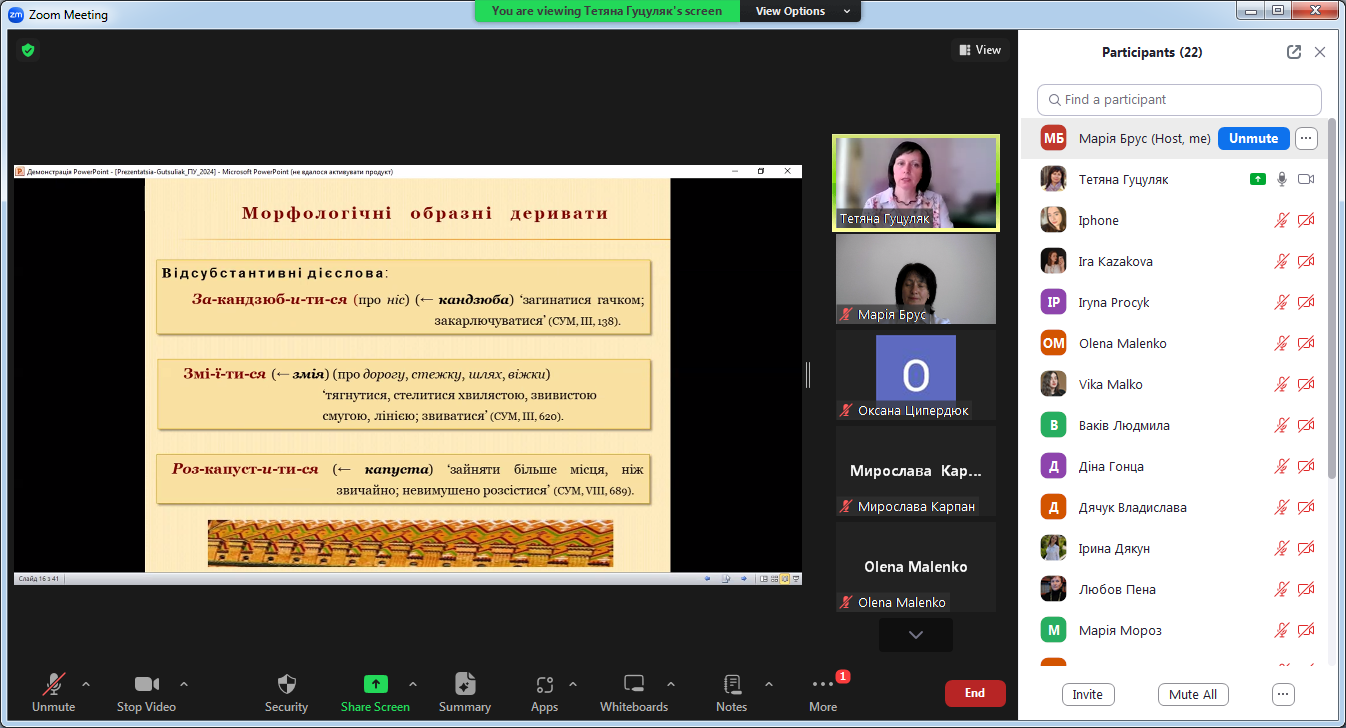Pop out the Participants panel

[x=1294, y=52]
